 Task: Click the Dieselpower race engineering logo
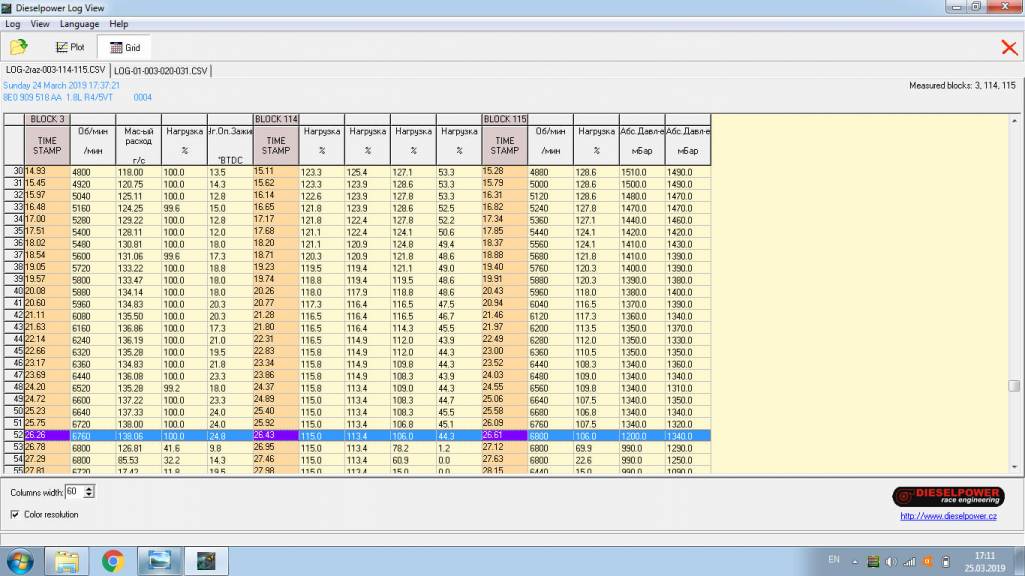(x=944, y=496)
